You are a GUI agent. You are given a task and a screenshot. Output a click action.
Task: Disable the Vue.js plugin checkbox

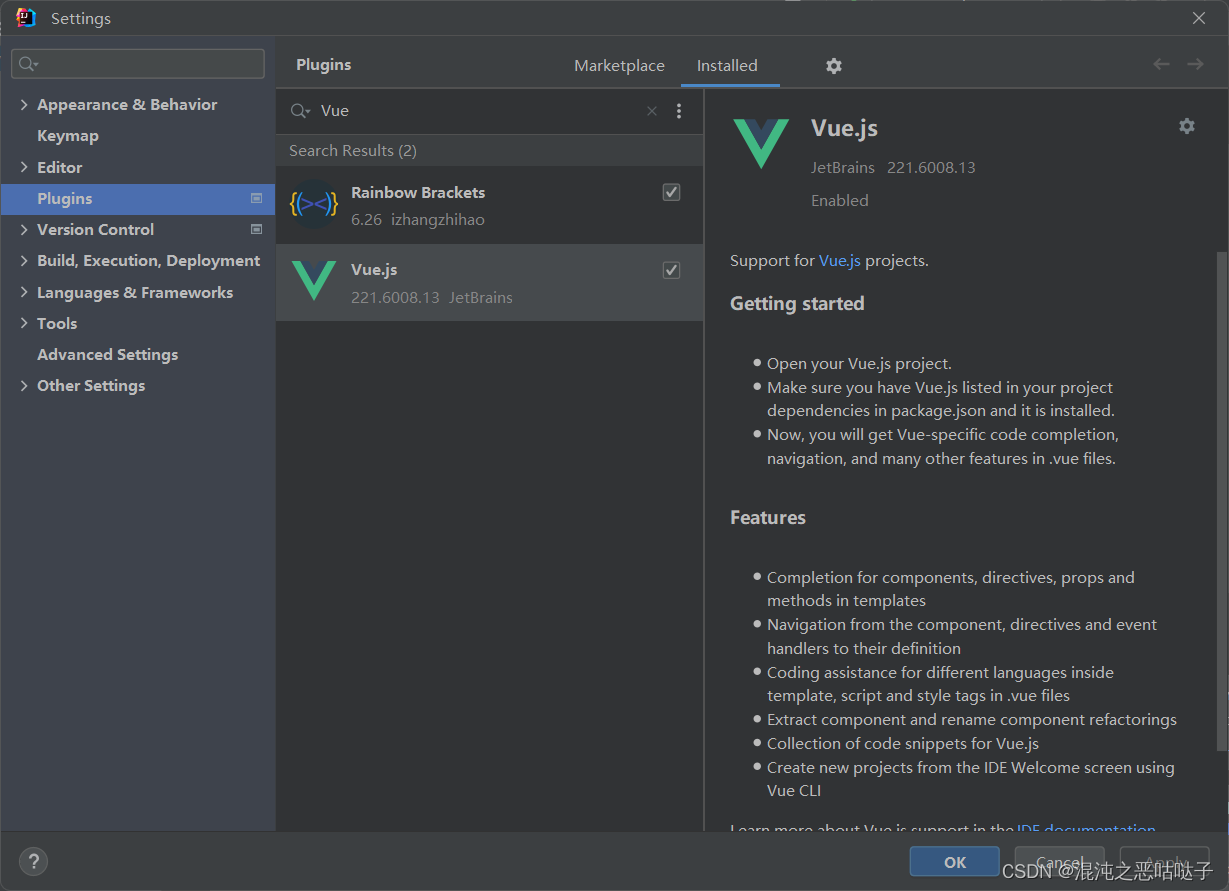[672, 270]
